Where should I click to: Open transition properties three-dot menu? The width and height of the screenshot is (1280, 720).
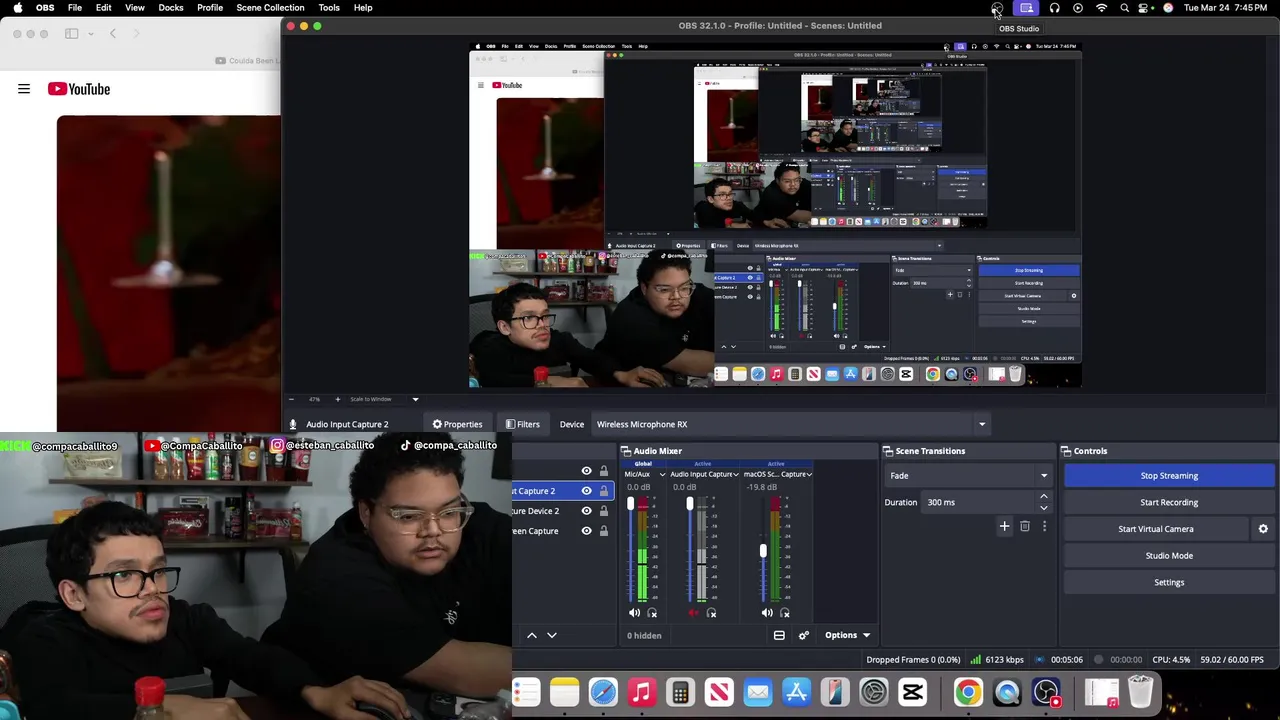click(1044, 526)
